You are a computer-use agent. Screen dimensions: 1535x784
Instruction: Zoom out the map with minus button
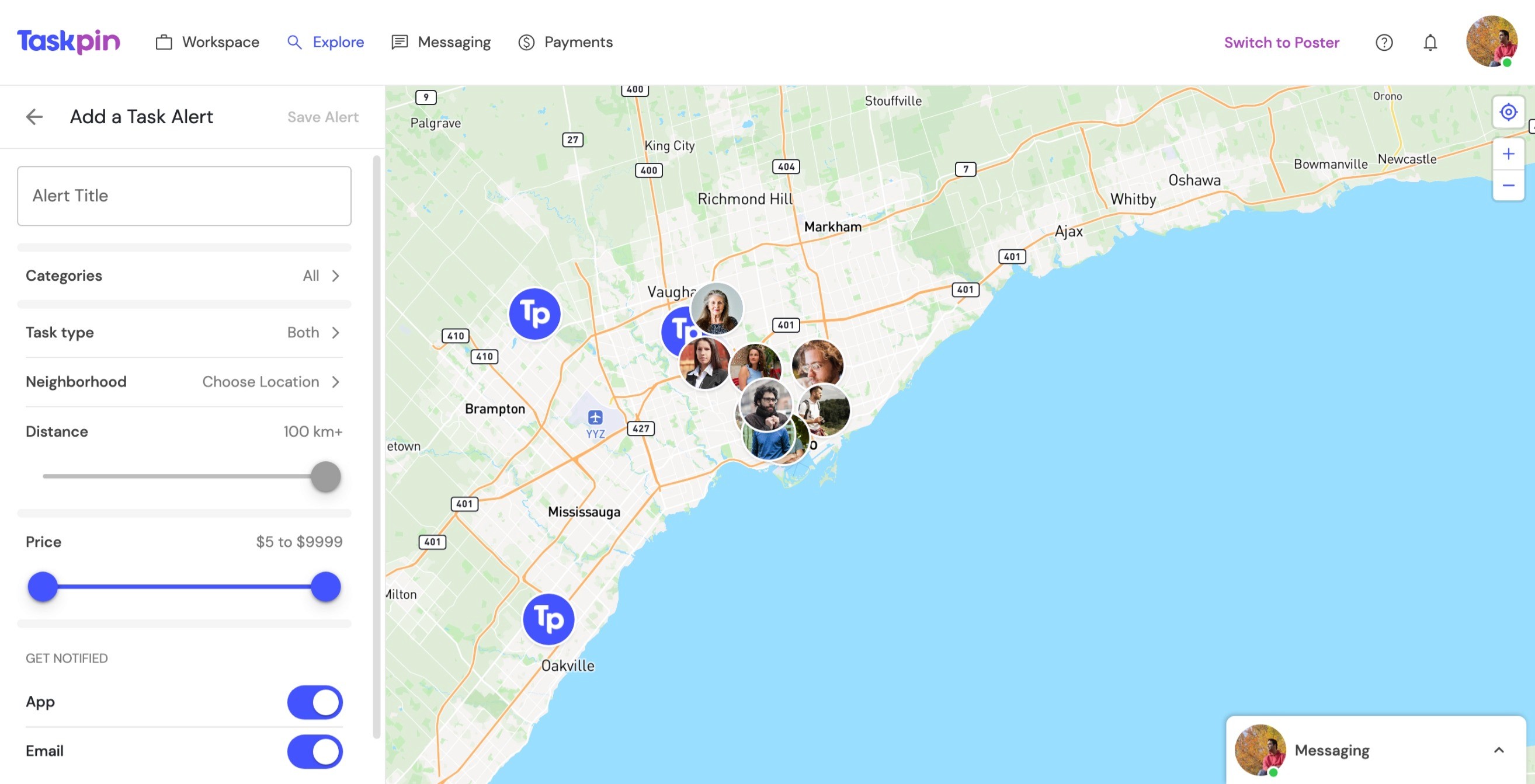(x=1508, y=185)
